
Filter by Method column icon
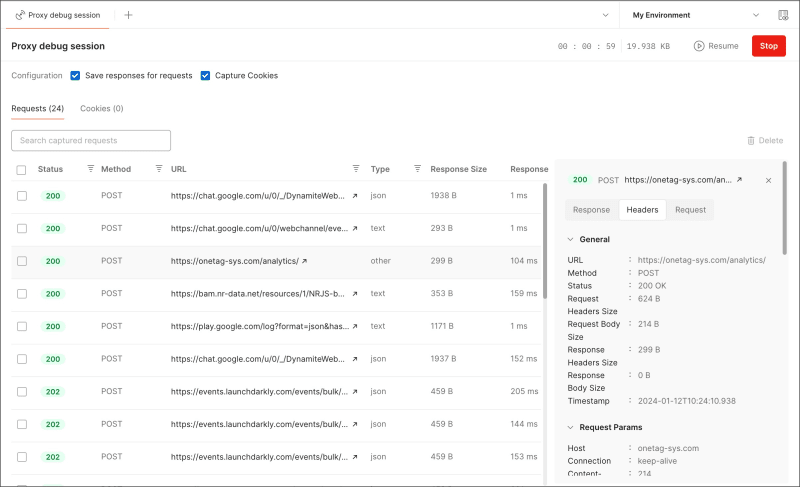click(159, 168)
